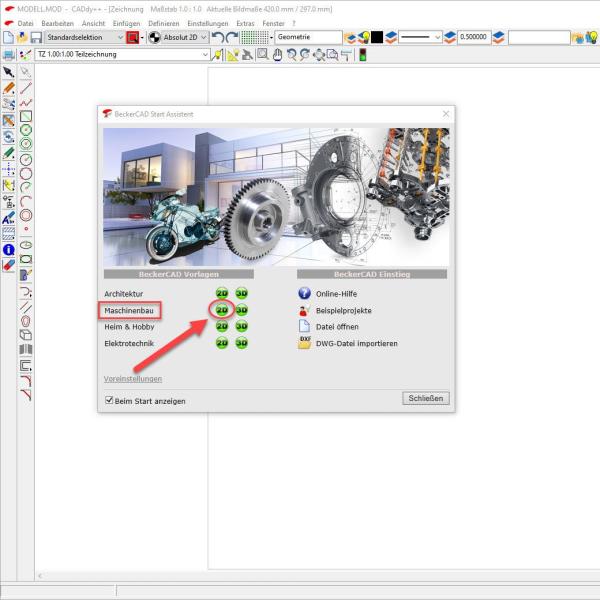
Task: Toggle Beim Start anzeigen checkbox
Action: (x=109, y=400)
